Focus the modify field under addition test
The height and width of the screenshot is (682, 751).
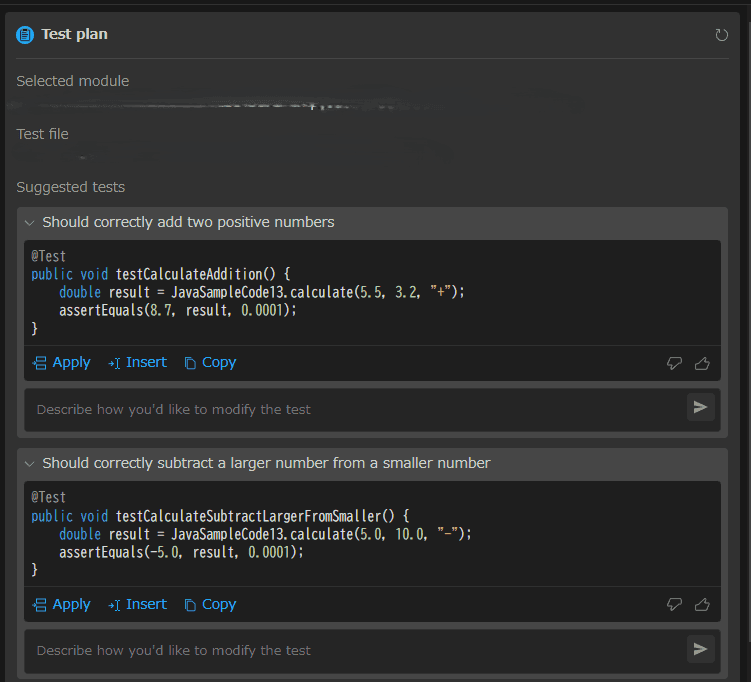[x=350, y=409]
